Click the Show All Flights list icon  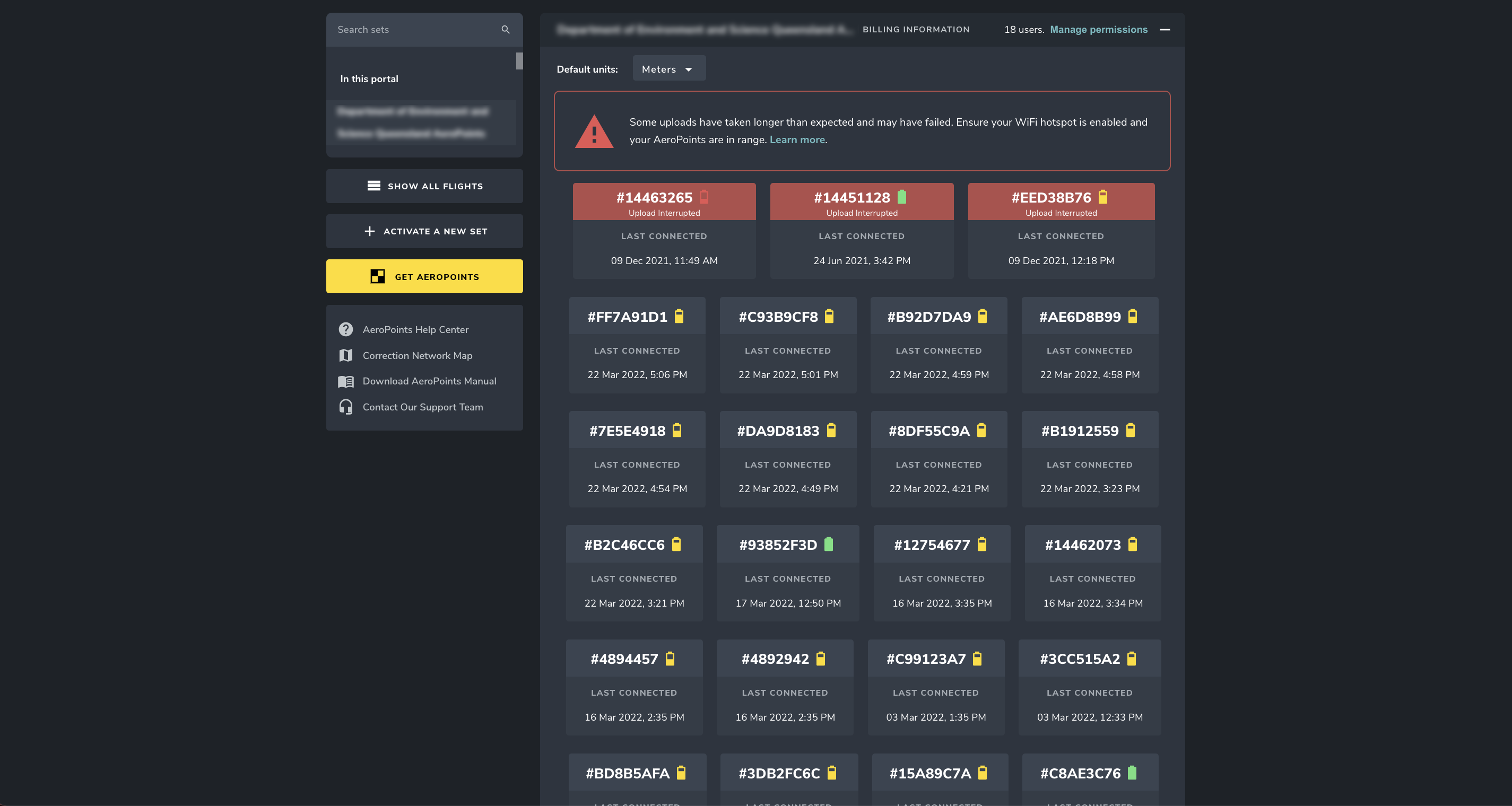coord(374,186)
